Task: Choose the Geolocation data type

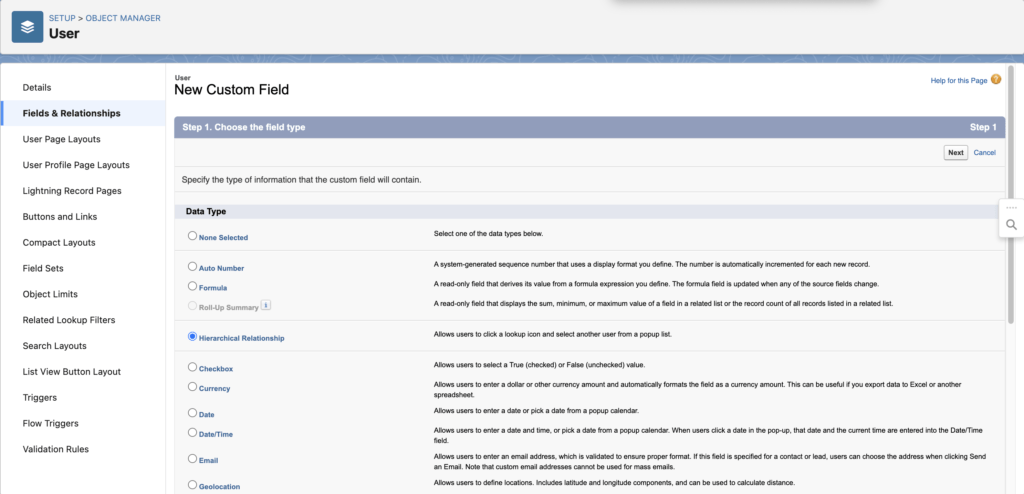Action: coord(193,485)
